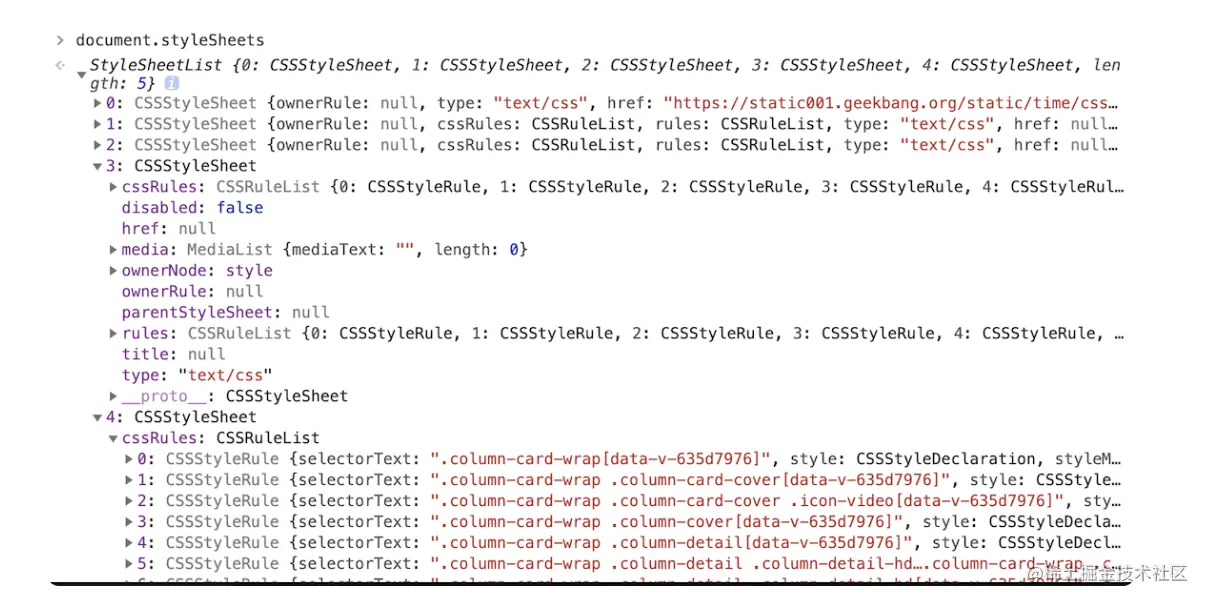Collapse entry 4 CSSStyleSheet

97,417
